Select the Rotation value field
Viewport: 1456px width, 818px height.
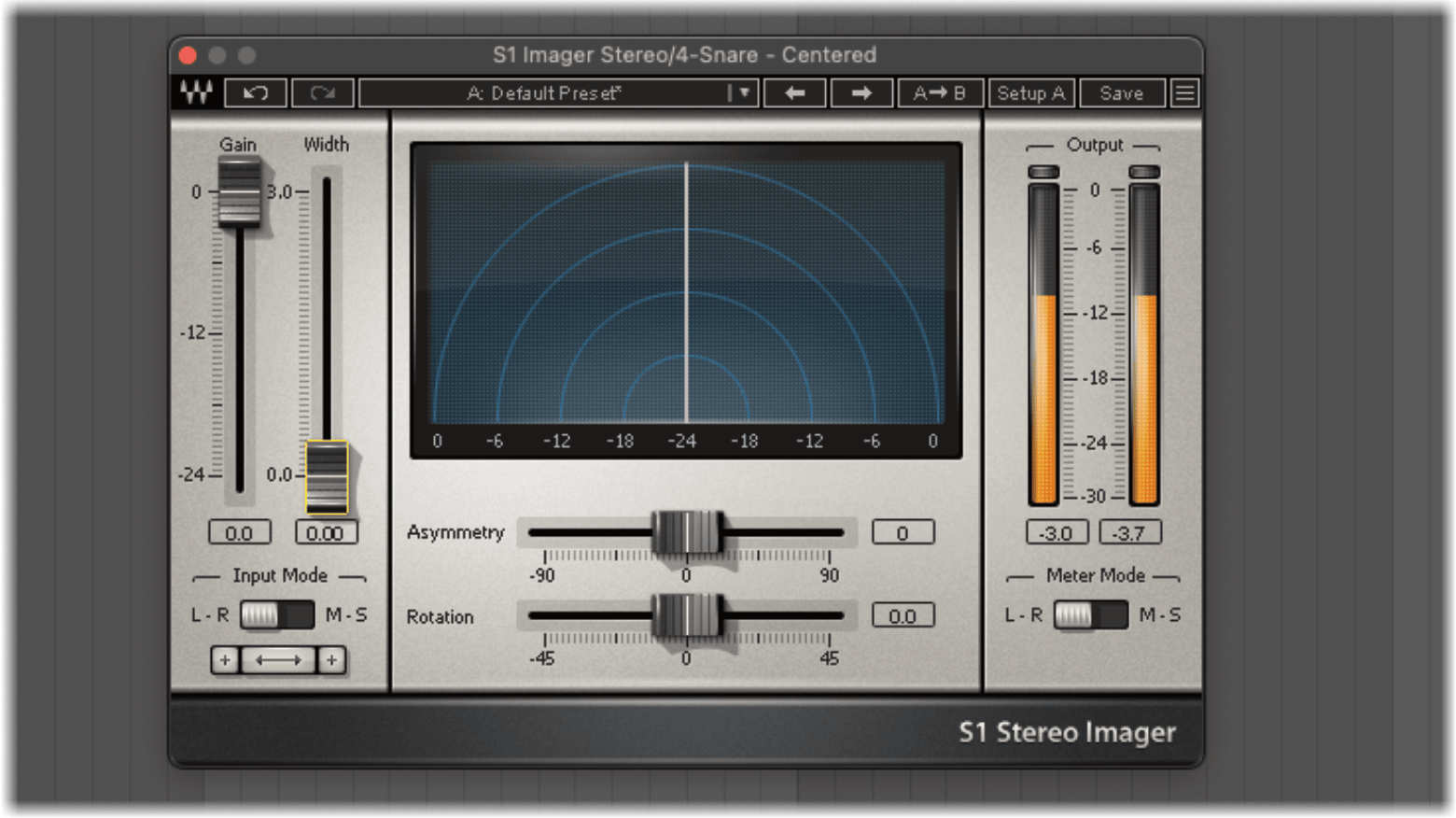[x=903, y=616]
